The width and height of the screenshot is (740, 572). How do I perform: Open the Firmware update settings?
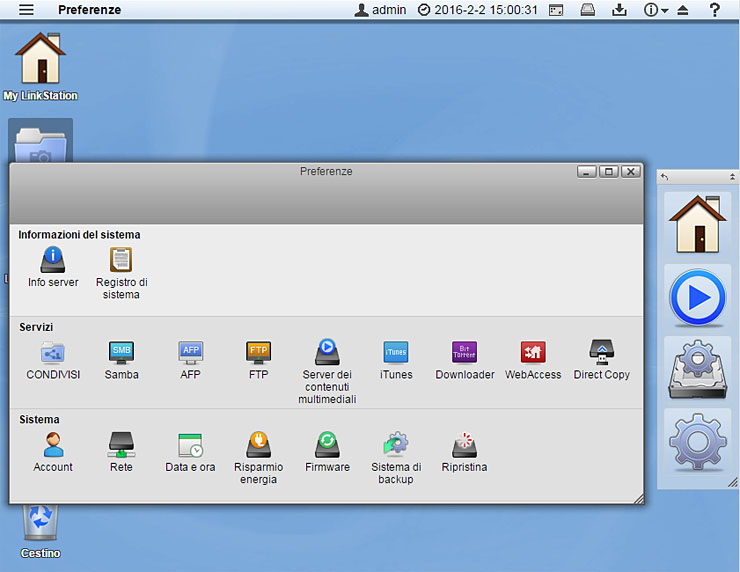tap(327, 446)
